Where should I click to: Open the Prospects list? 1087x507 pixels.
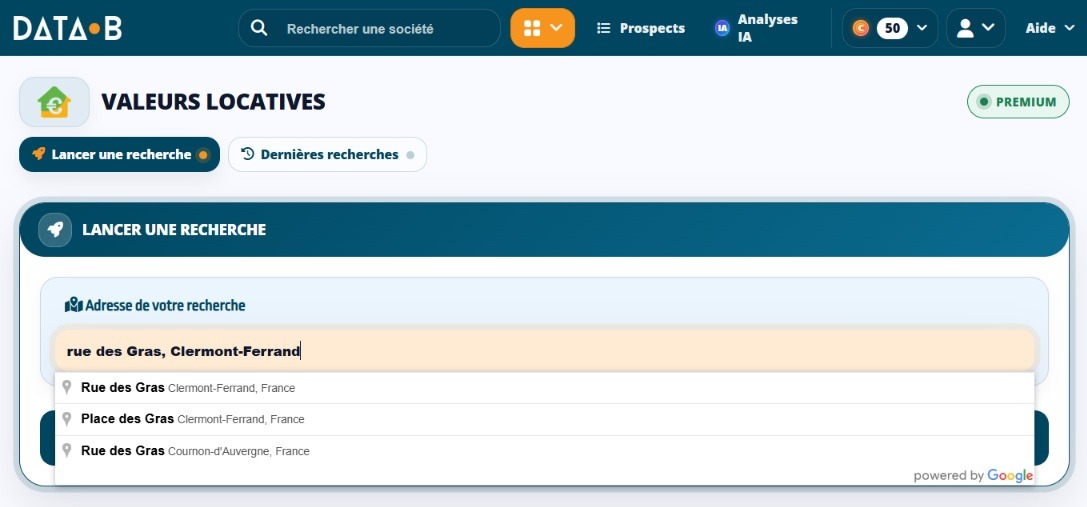641,28
